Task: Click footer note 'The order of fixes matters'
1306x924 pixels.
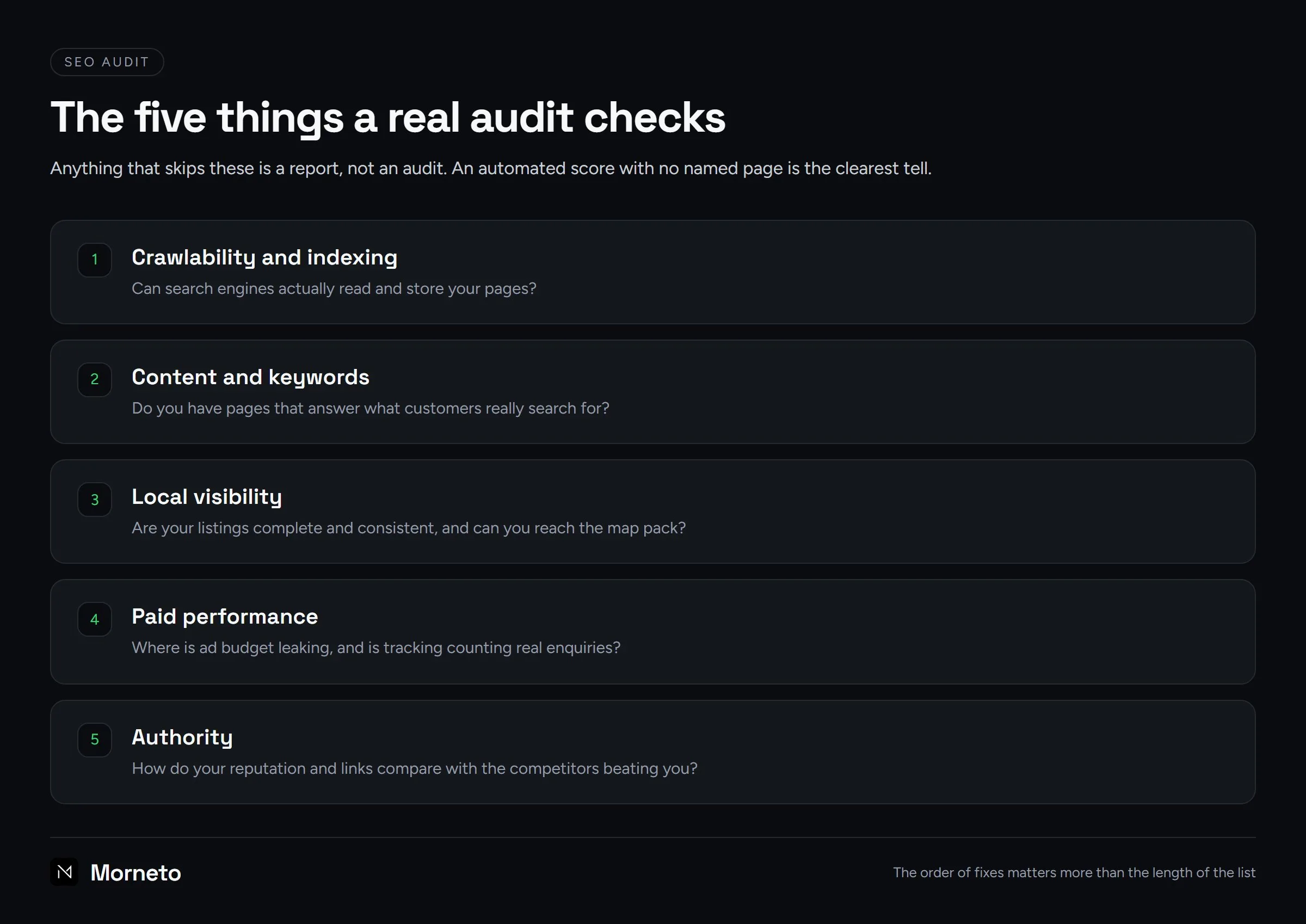Action: [1074, 872]
